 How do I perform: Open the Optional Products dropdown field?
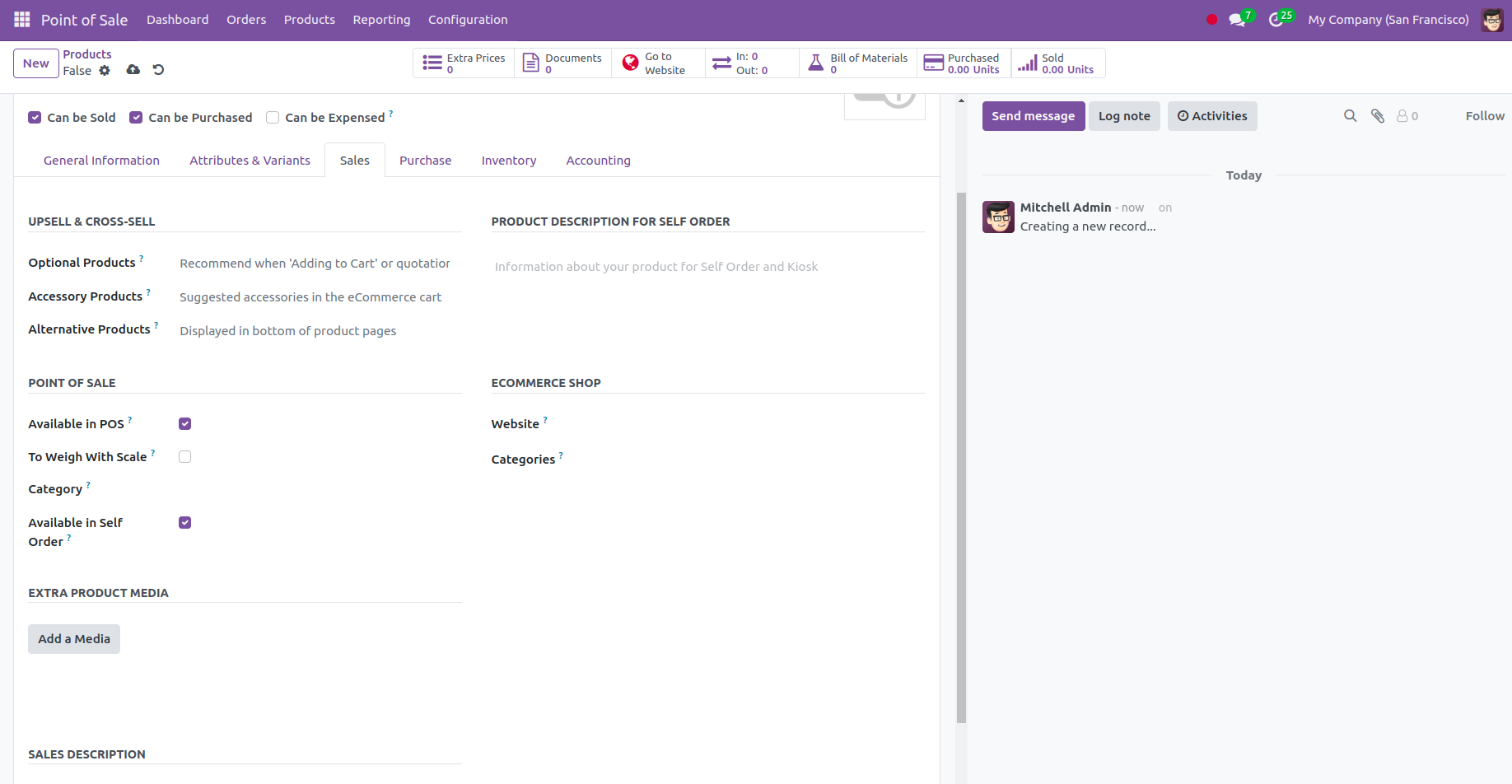(x=315, y=264)
